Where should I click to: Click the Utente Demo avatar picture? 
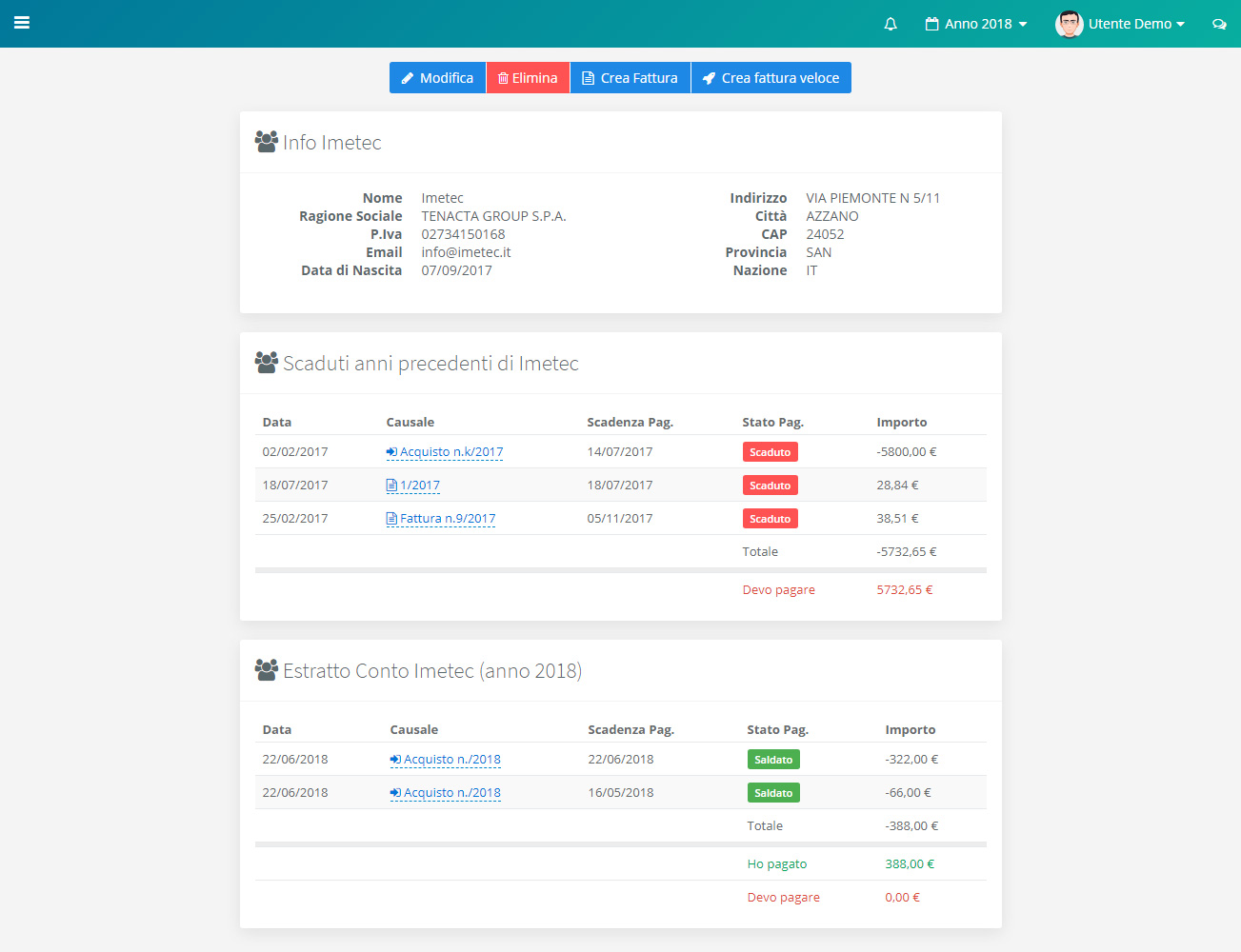(x=1069, y=24)
